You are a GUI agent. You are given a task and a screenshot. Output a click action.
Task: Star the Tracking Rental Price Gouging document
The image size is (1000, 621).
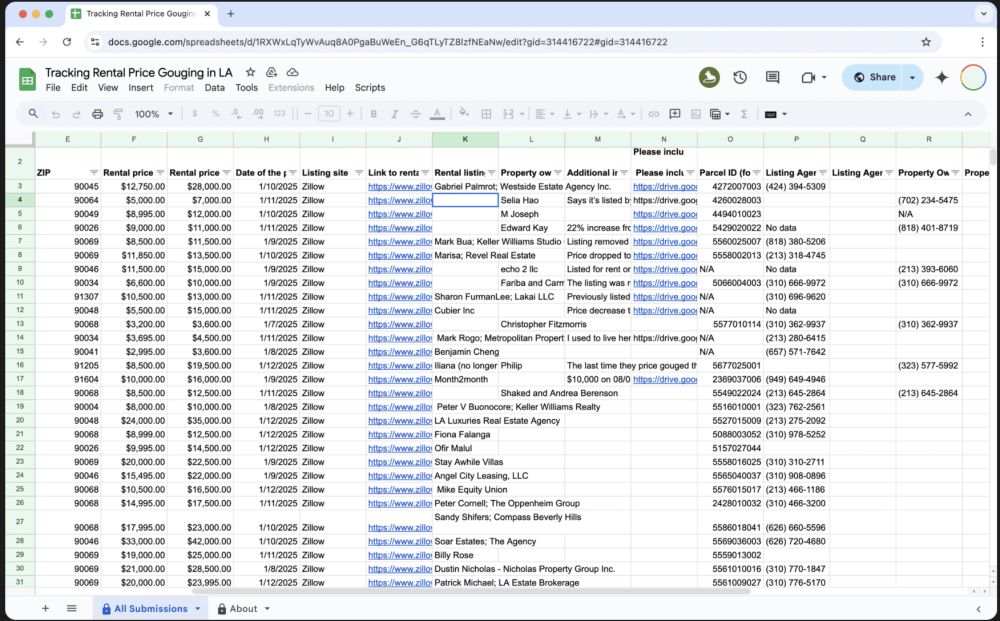click(x=250, y=73)
